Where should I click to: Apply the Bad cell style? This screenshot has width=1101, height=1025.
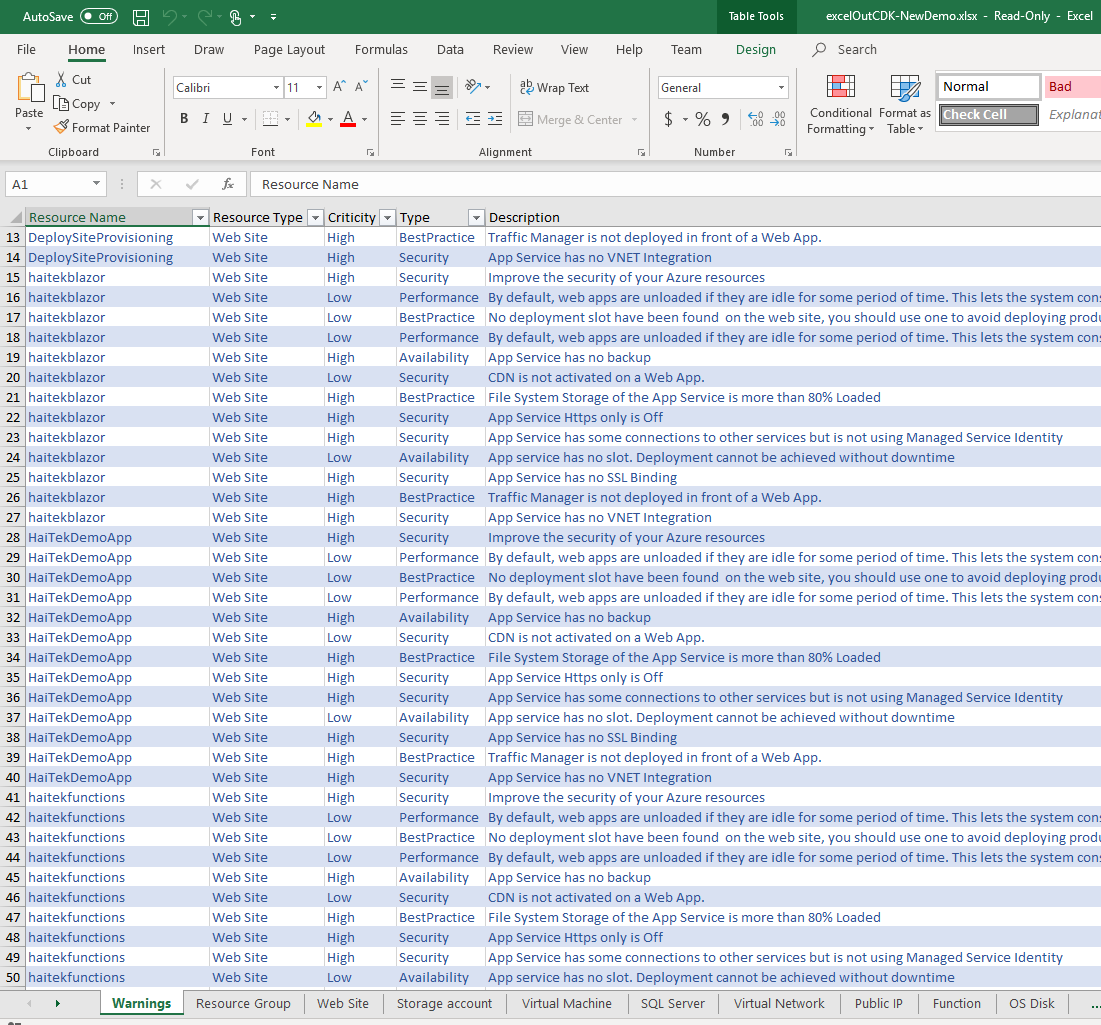click(1072, 86)
